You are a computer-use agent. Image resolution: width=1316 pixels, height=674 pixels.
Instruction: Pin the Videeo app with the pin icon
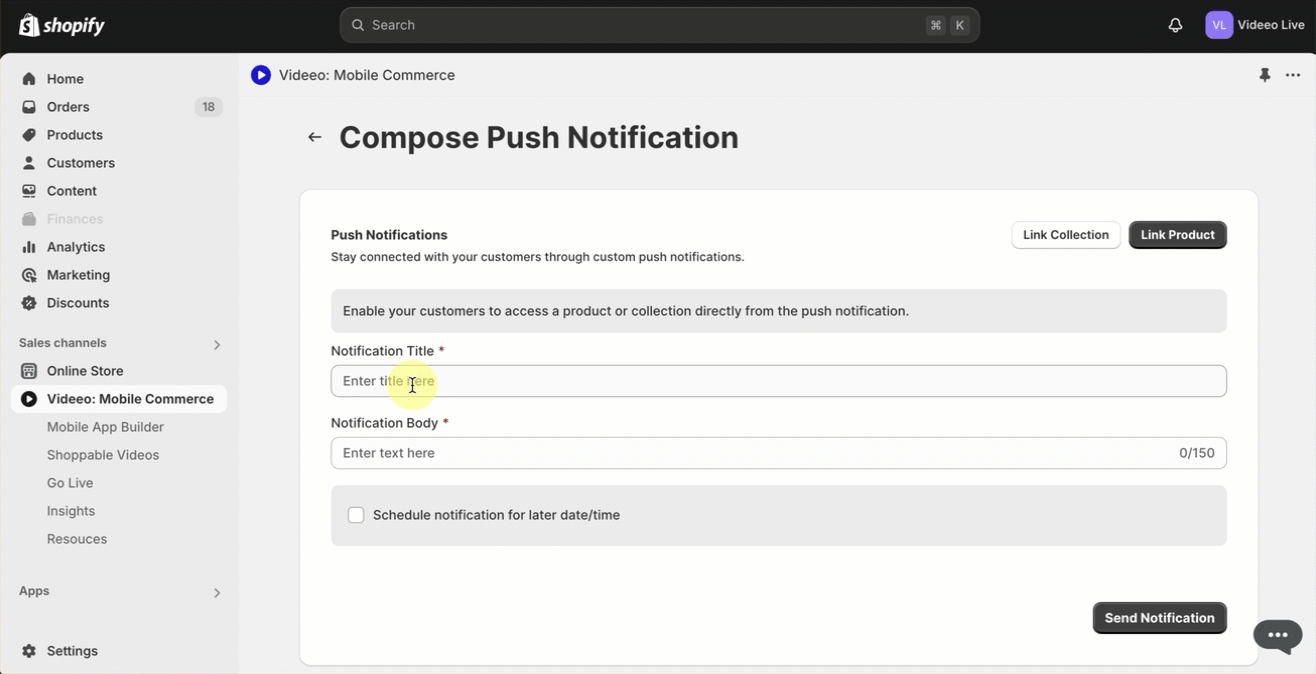tap(1265, 75)
